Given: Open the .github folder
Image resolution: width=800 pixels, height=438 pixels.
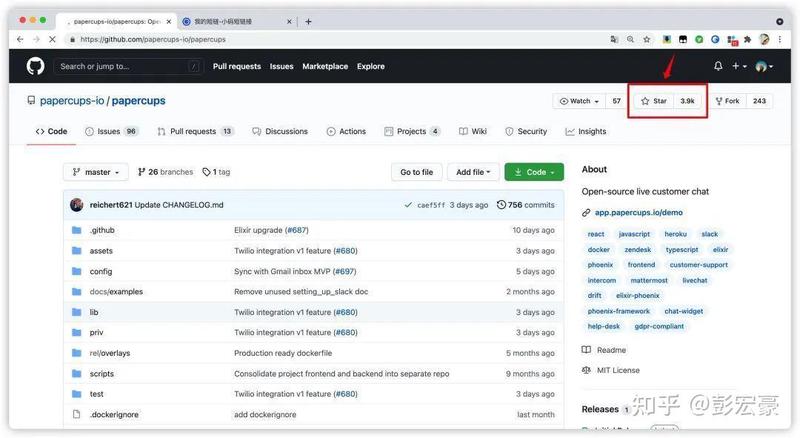Looking at the screenshot, I should point(102,230).
